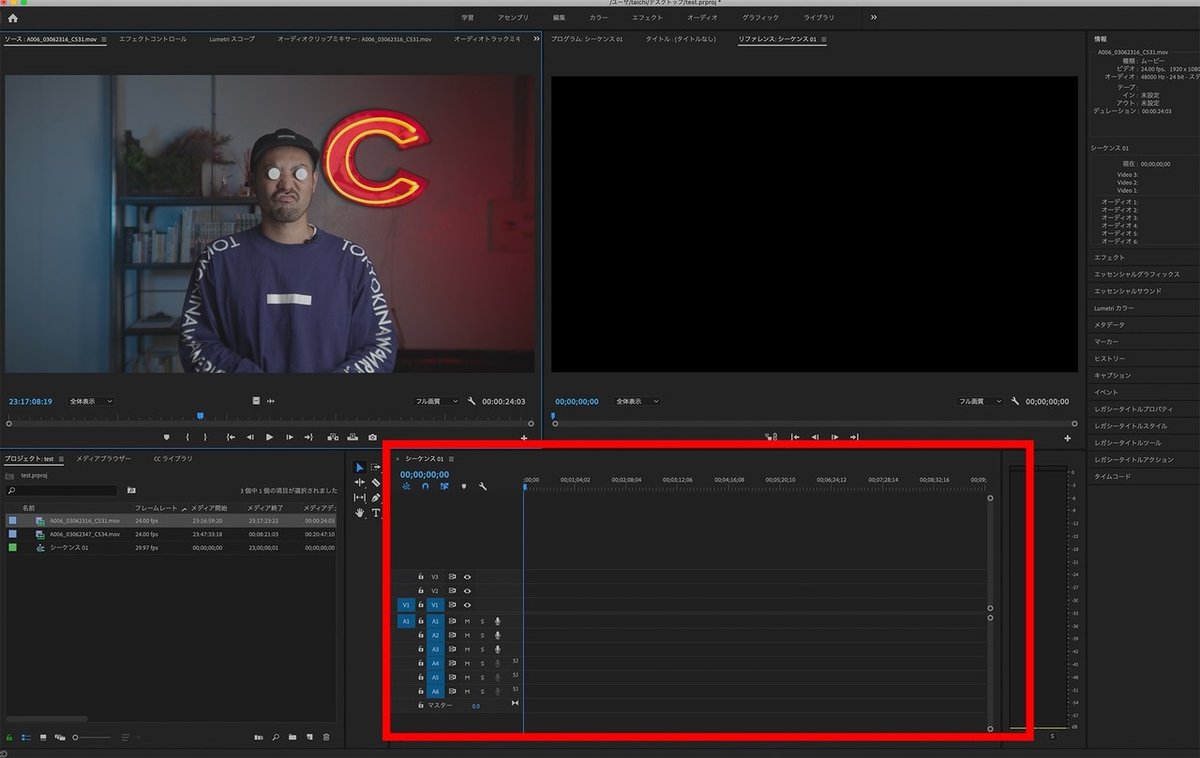Toggle V2 track output eye
Screen dimensions: 1200x758
pos(467,591)
